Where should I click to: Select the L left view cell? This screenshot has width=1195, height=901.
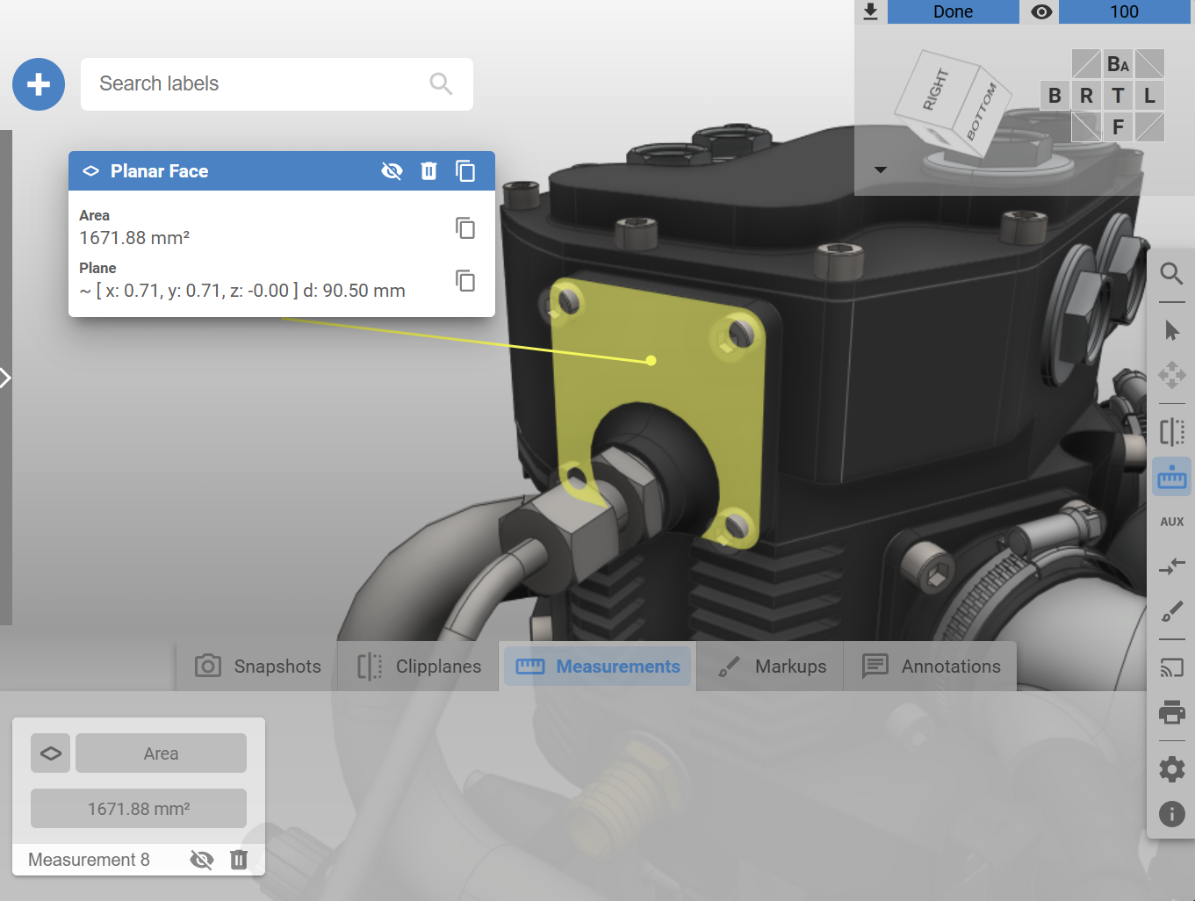point(1149,95)
